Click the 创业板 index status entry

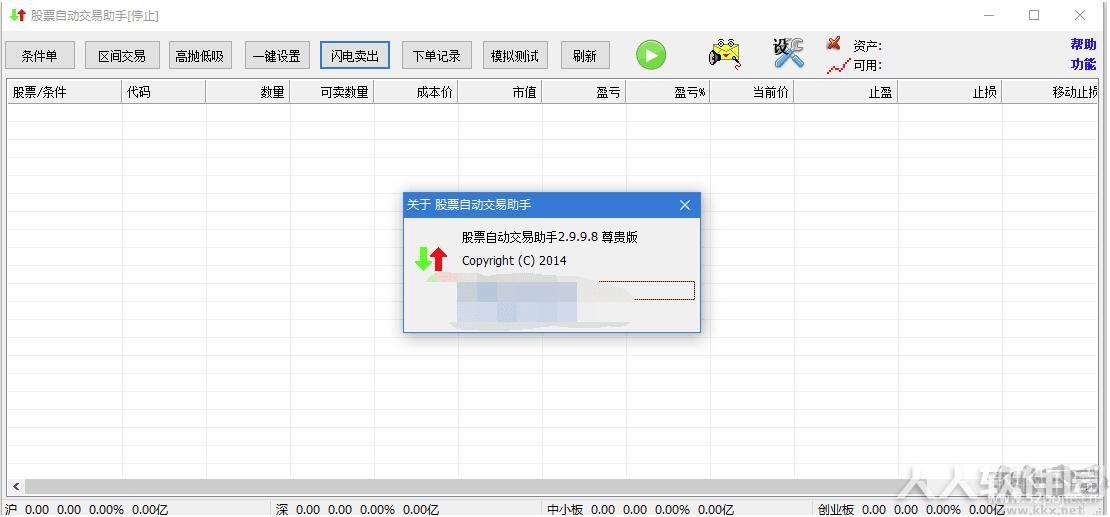912,509
